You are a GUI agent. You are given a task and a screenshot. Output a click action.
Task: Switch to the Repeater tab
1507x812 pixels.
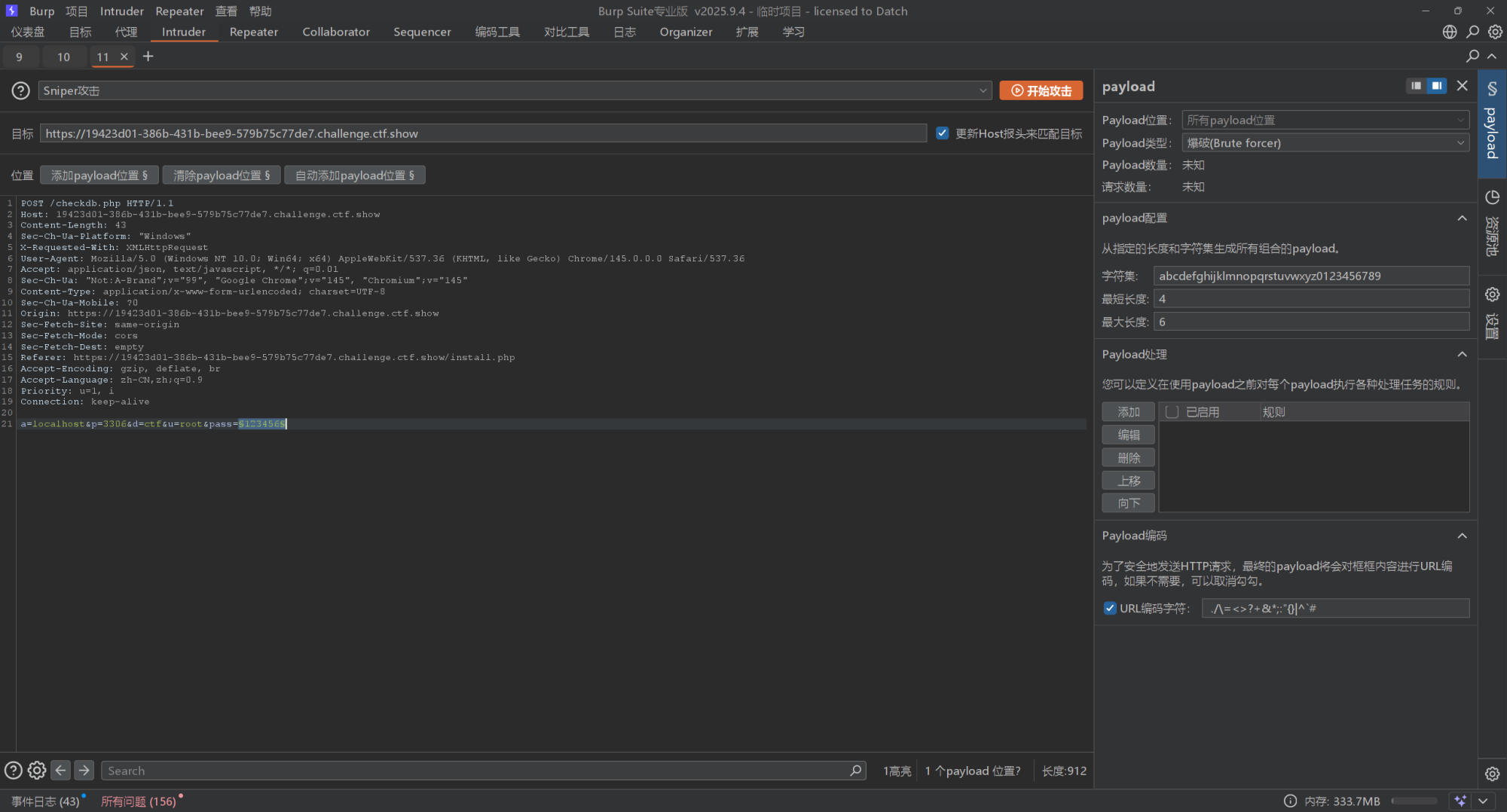pos(253,32)
